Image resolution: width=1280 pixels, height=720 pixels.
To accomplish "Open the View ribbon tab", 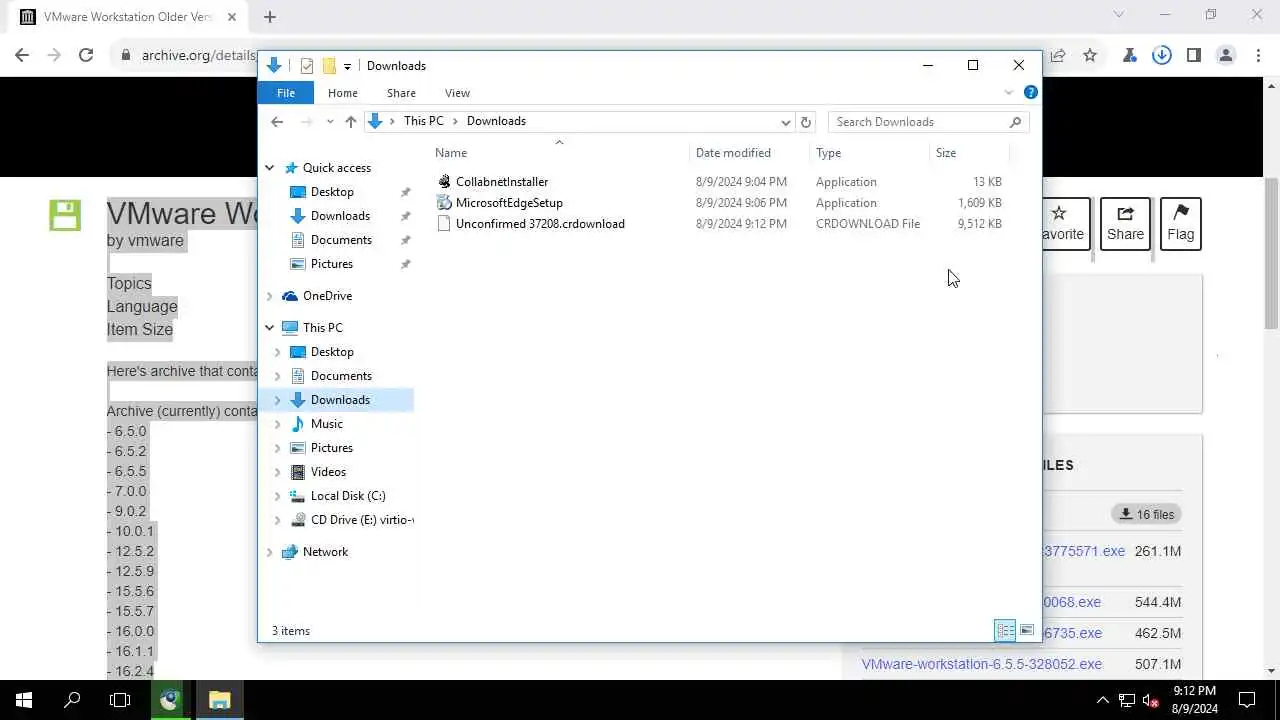I will tap(457, 93).
